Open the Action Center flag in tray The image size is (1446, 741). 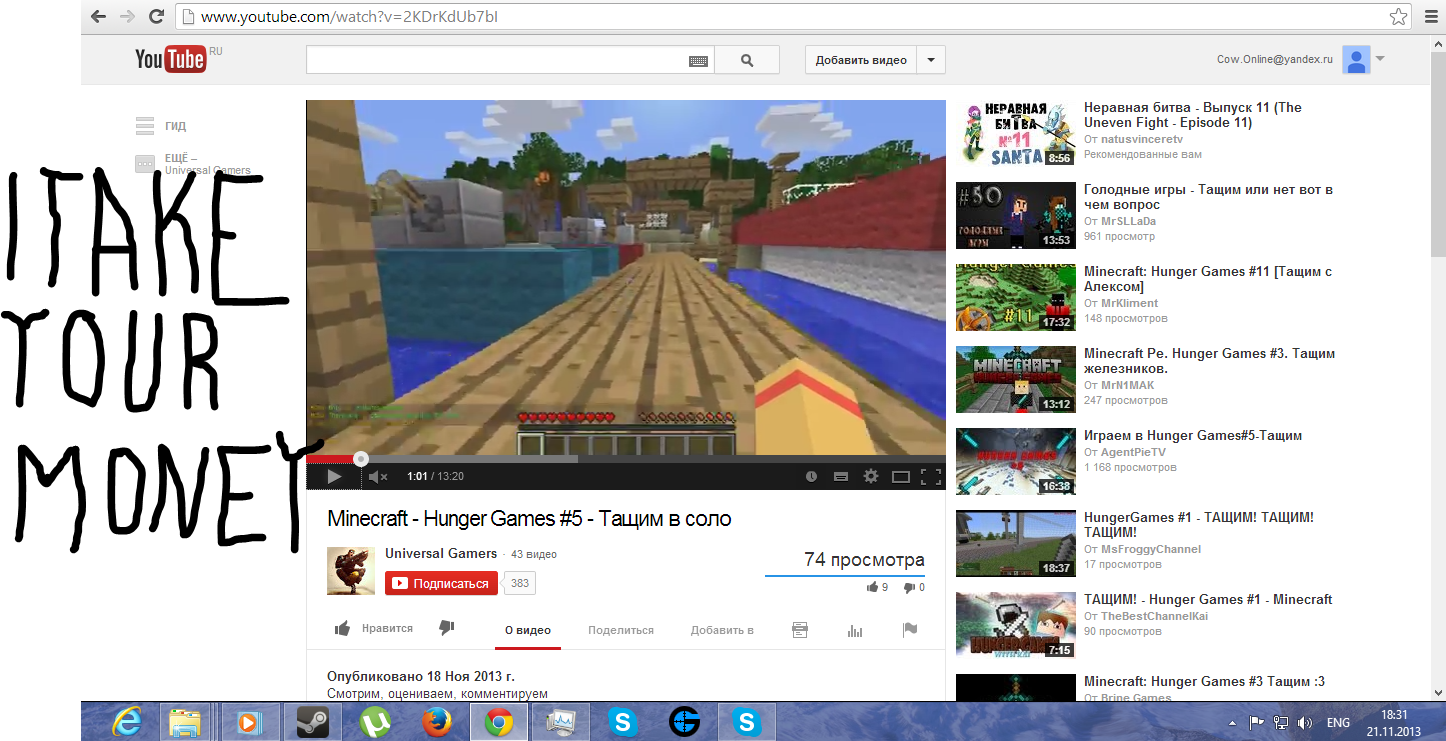[1257, 722]
